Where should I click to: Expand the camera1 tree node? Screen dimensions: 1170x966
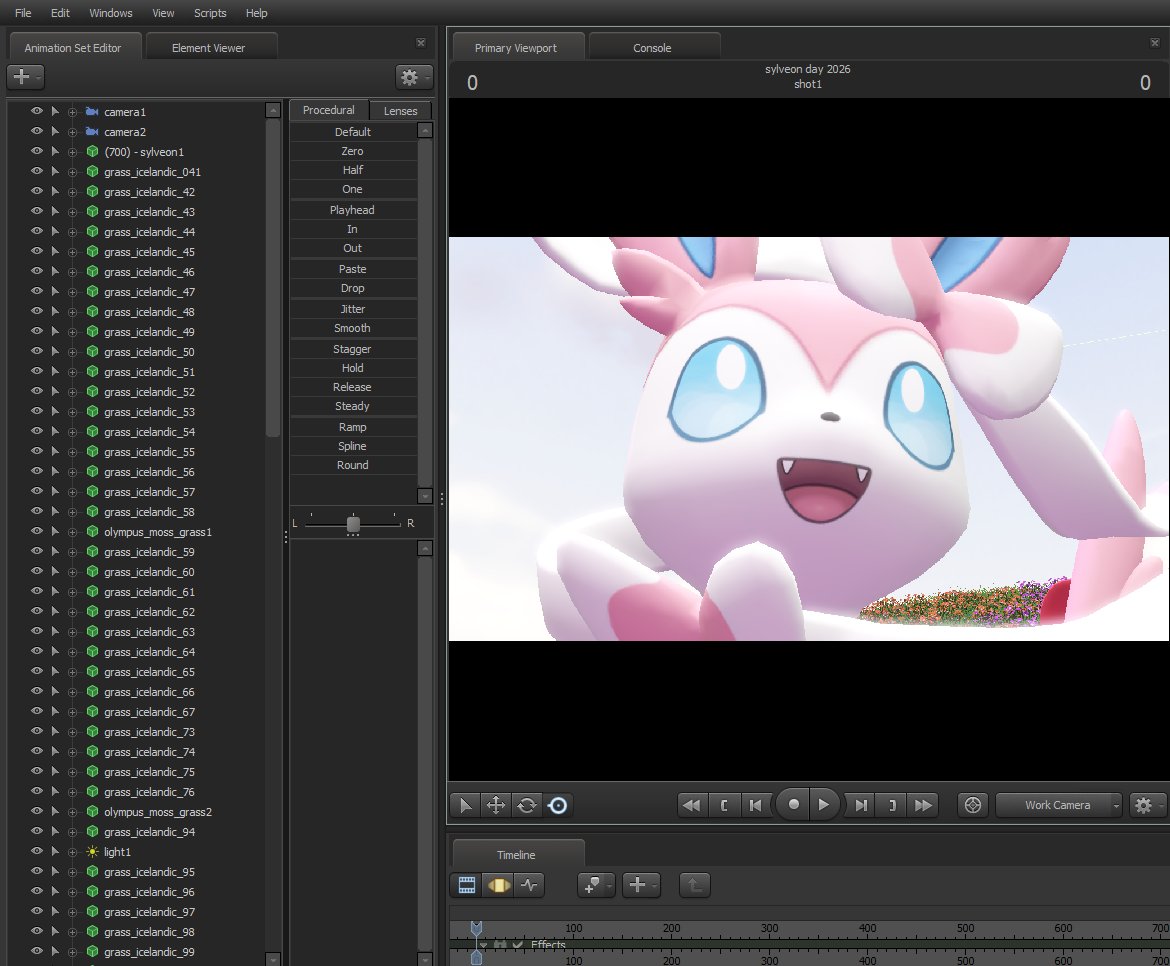click(72, 112)
